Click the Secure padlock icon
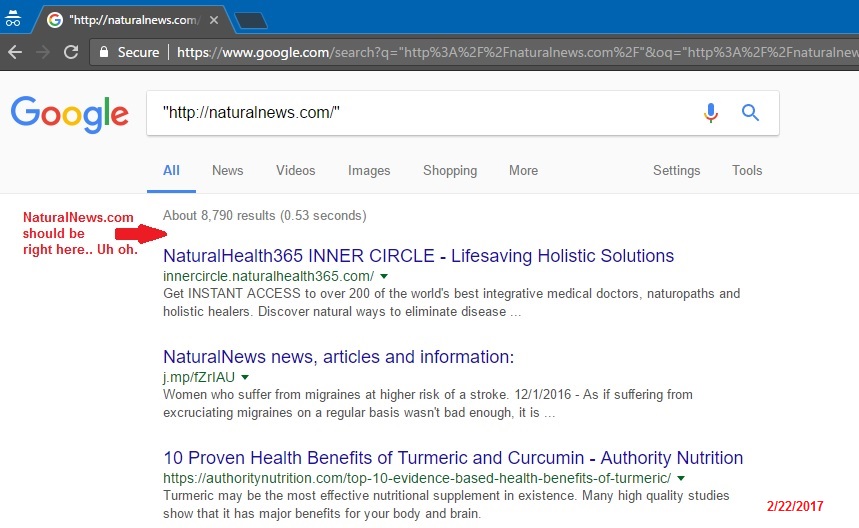This screenshot has width=859, height=528. pyautogui.click(x=104, y=52)
